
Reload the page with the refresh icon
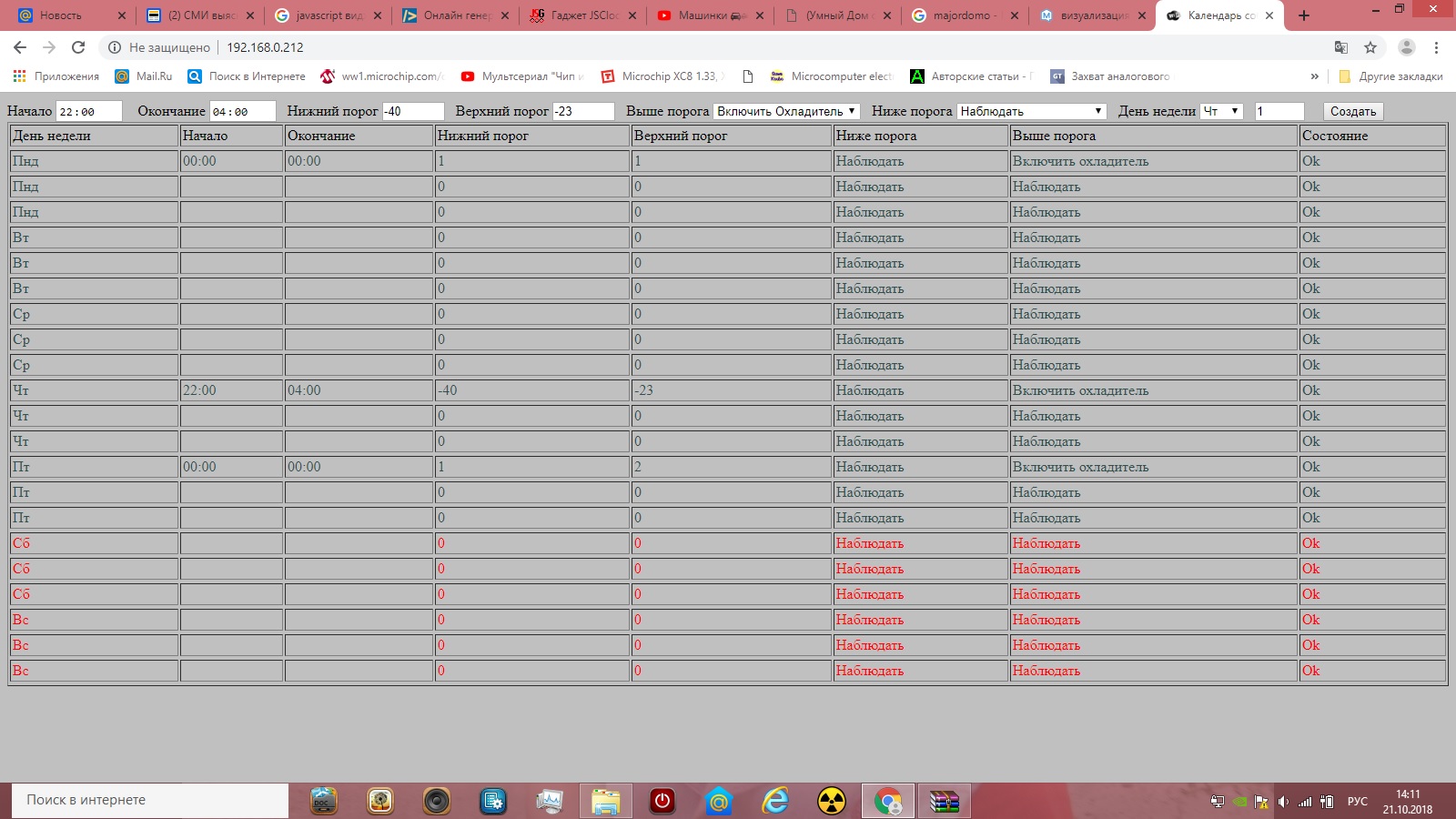(78, 47)
